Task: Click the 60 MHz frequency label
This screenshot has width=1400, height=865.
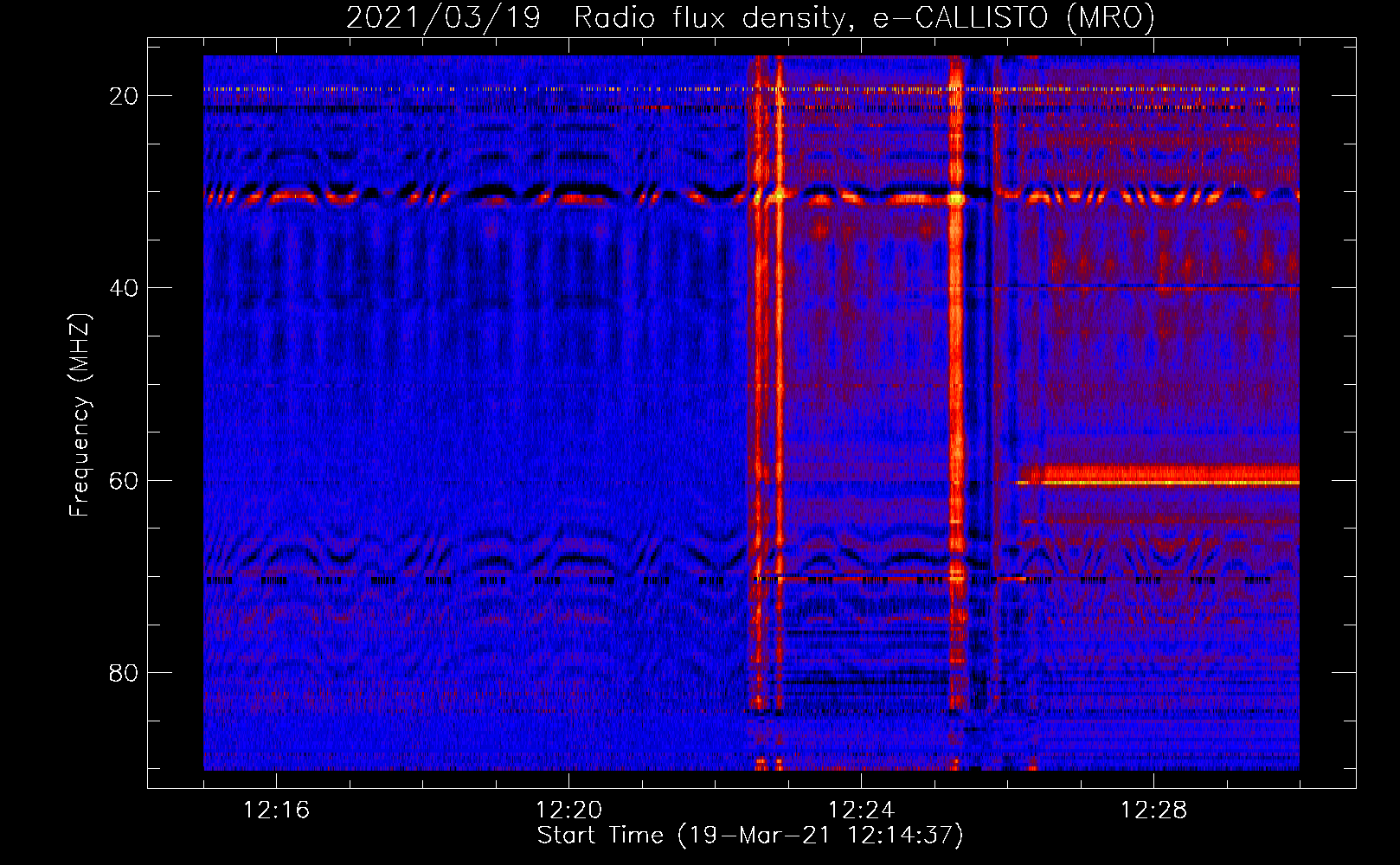Action: 124,480
